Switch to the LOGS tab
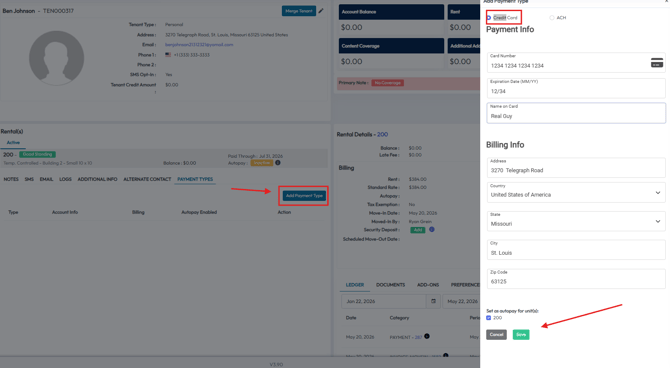The height and width of the screenshot is (368, 670). tap(65, 179)
